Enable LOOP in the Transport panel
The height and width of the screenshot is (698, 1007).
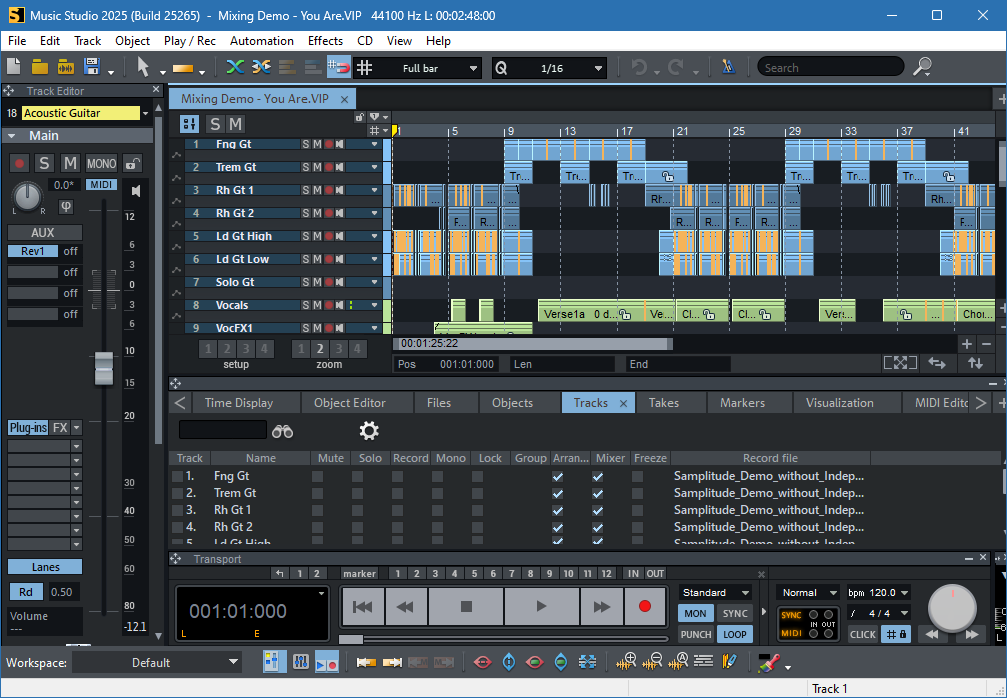(x=735, y=634)
